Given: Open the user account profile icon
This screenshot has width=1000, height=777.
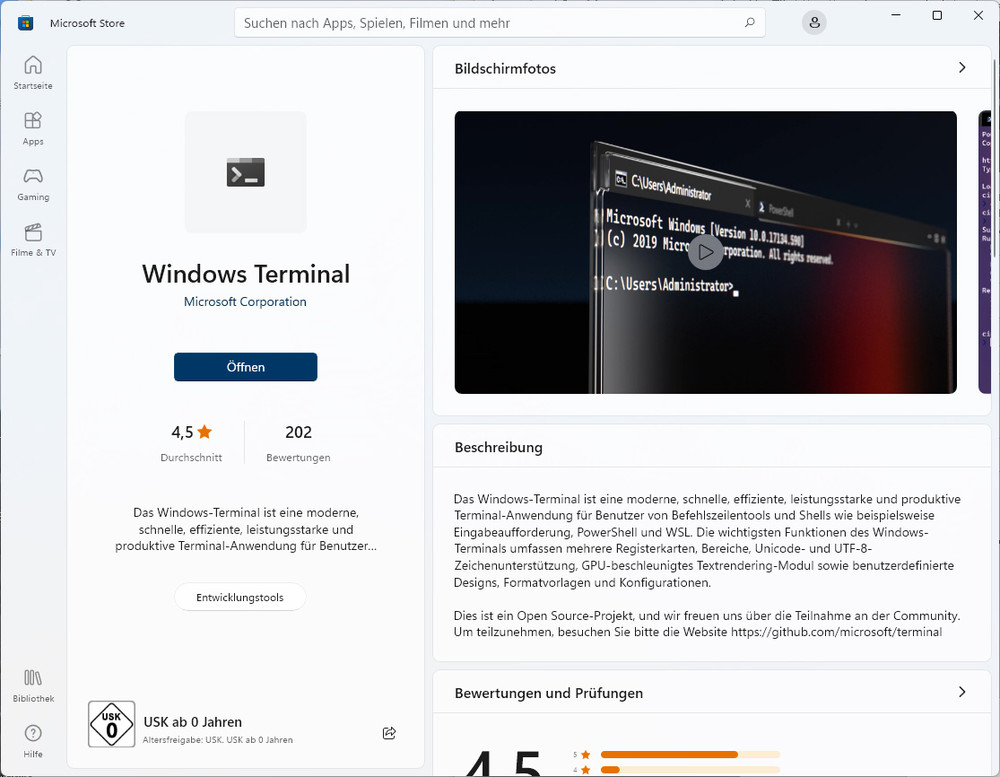Looking at the screenshot, I should coord(814,23).
